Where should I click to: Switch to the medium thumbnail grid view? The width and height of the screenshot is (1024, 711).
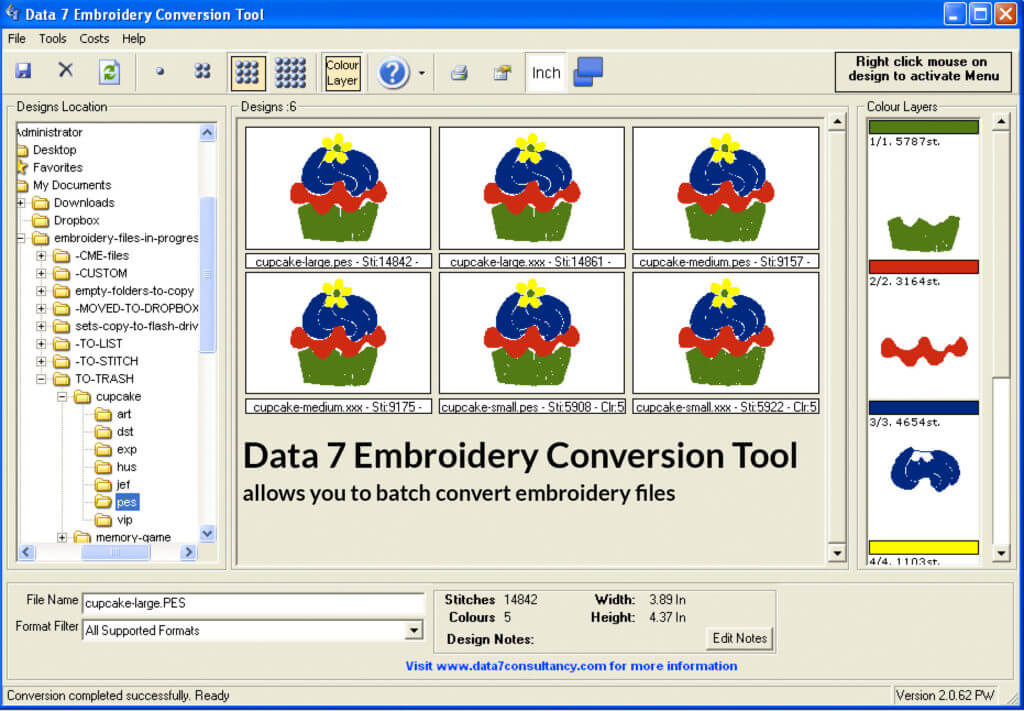click(x=247, y=71)
